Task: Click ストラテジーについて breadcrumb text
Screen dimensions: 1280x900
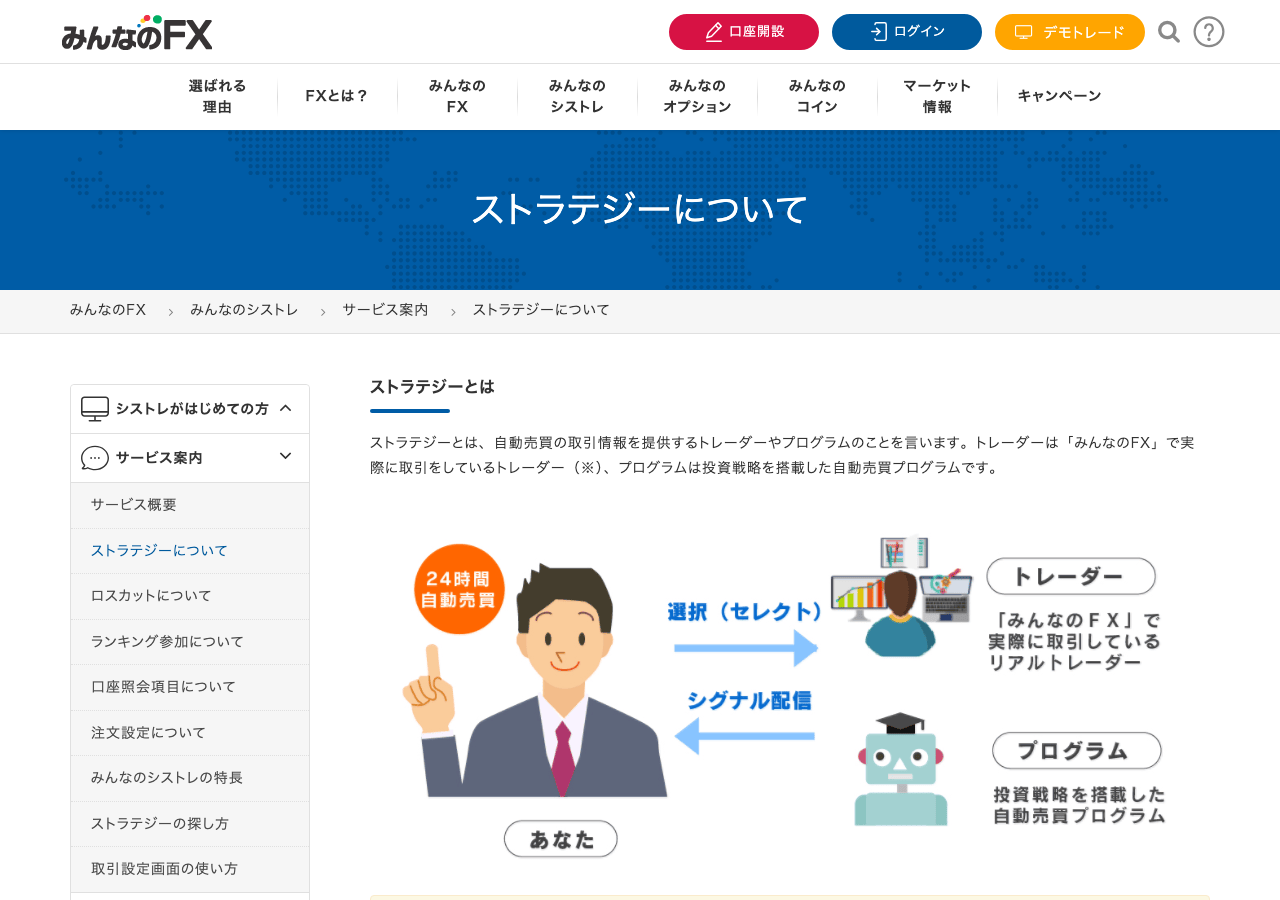Action: (x=541, y=310)
